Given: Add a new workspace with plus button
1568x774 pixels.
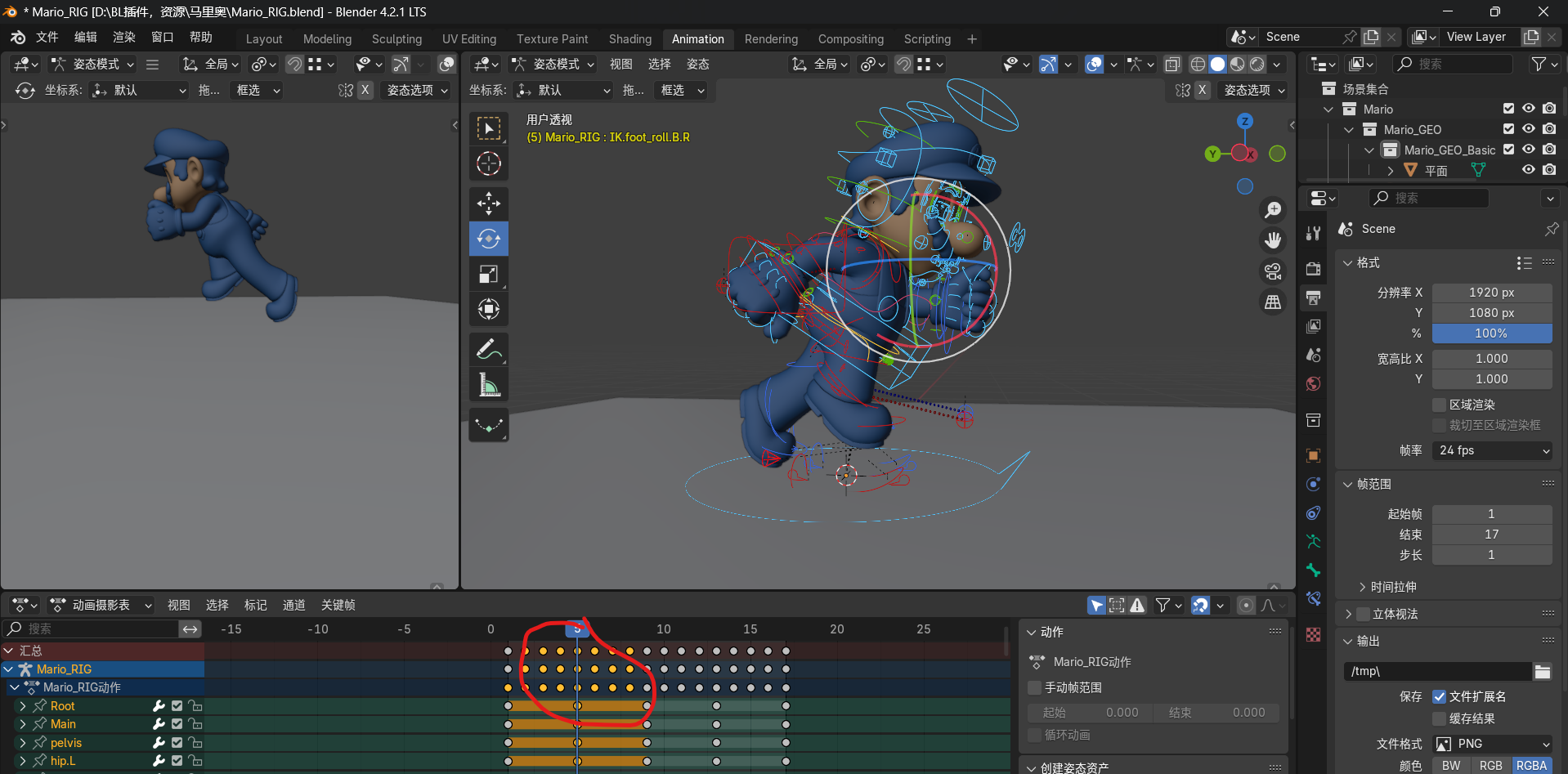Looking at the screenshot, I should coord(972,38).
